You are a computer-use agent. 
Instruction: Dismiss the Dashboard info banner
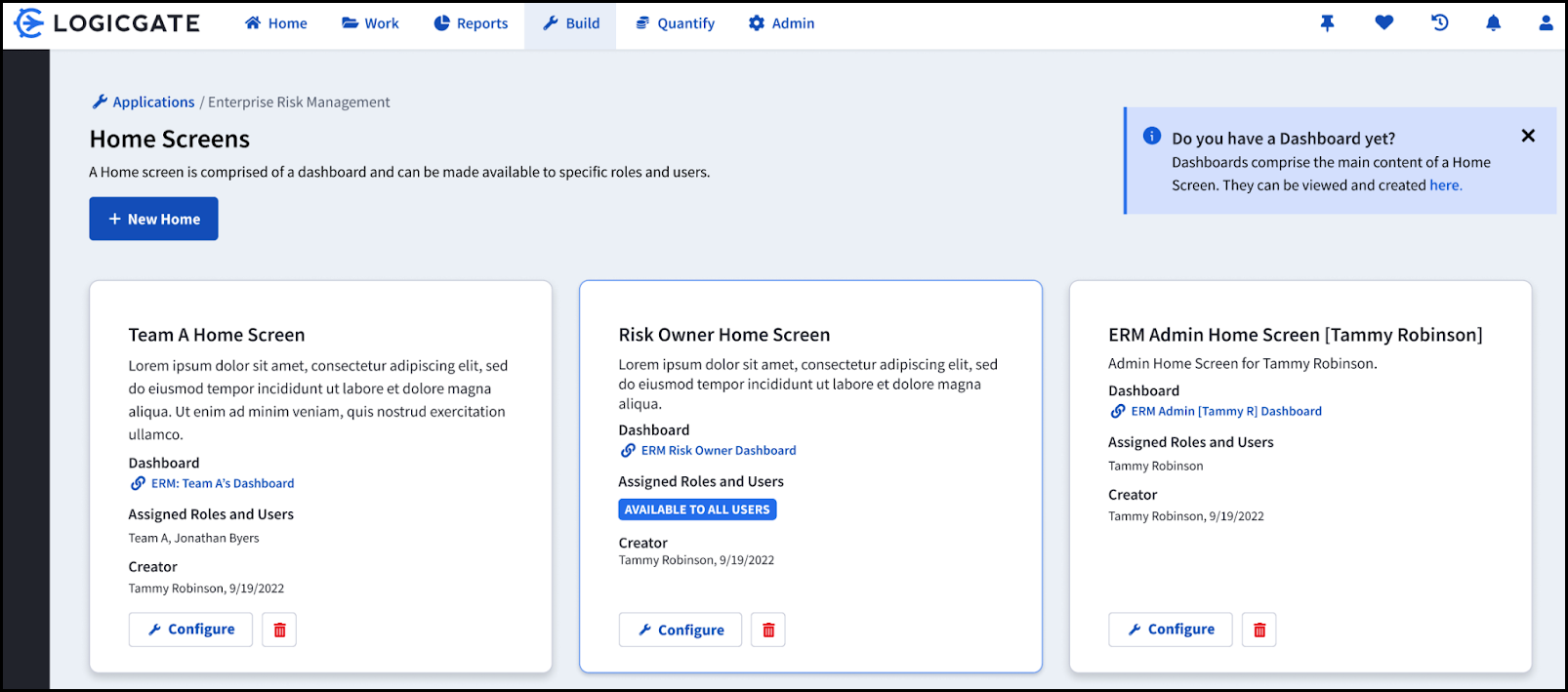click(1528, 136)
